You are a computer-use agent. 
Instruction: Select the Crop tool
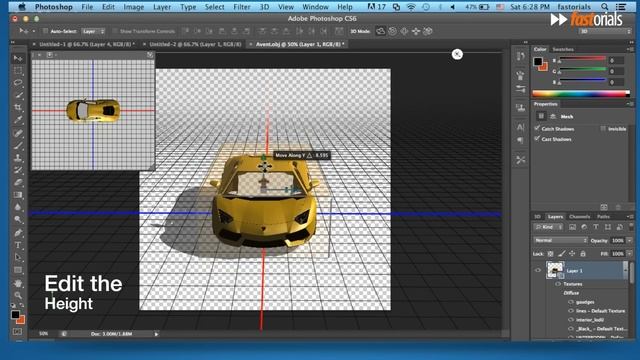[x=18, y=108]
